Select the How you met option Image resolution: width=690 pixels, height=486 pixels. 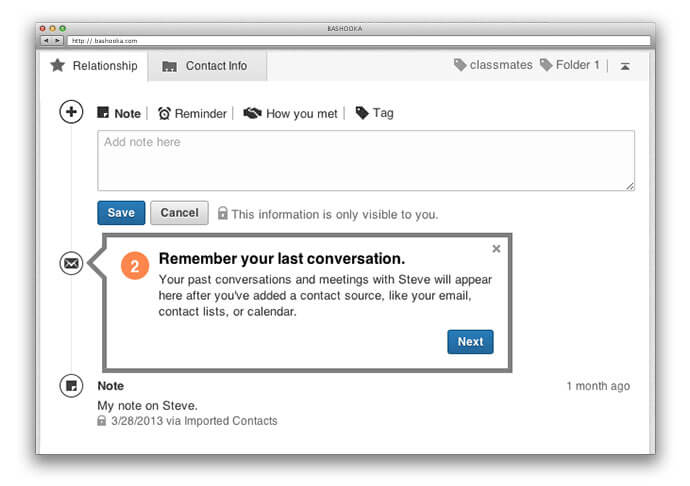291,114
